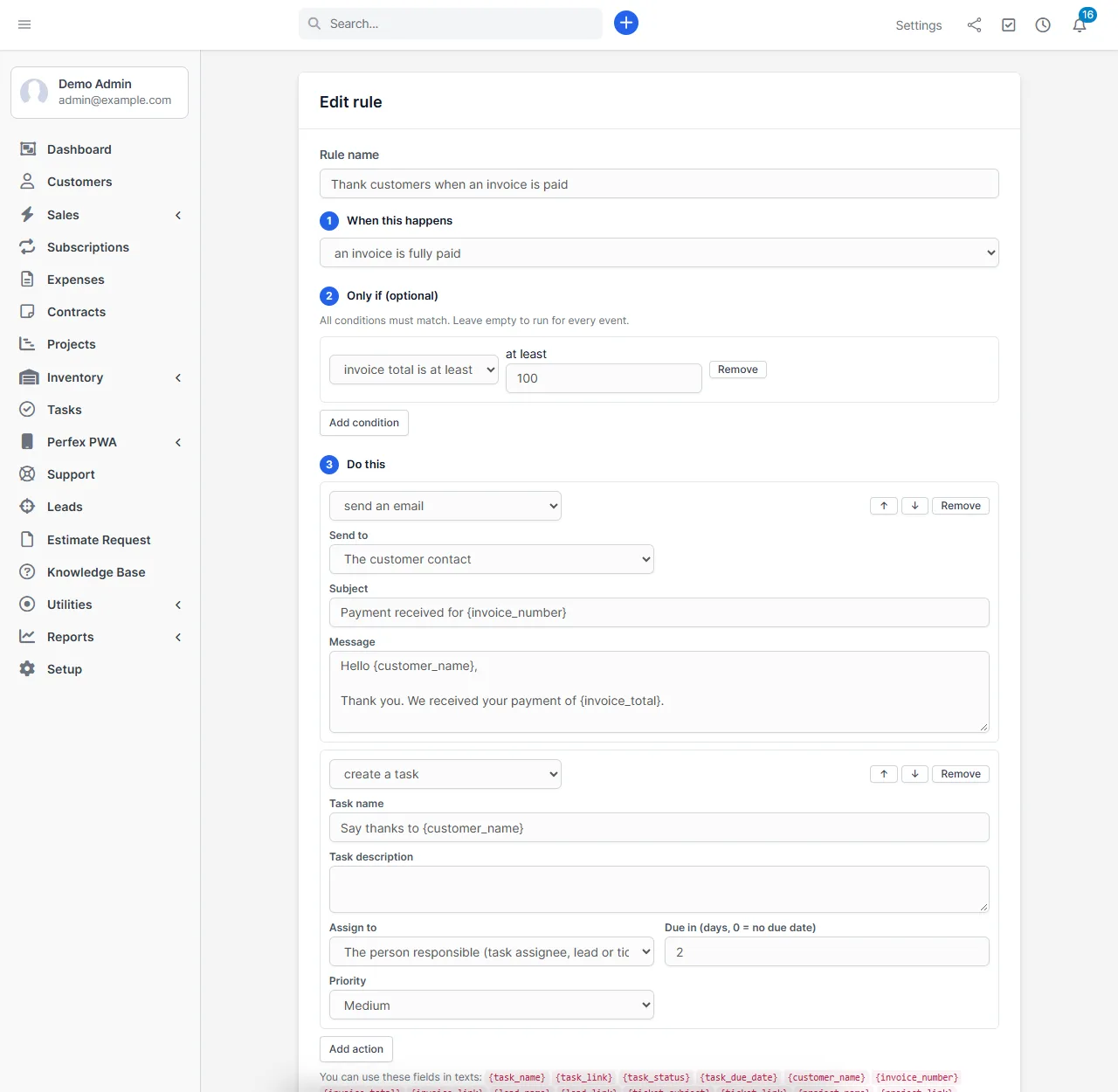The height and width of the screenshot is (1092, 1118).
Task: Open the 'an invoice is fully paid' trigger dropdown
Action: 659,253
